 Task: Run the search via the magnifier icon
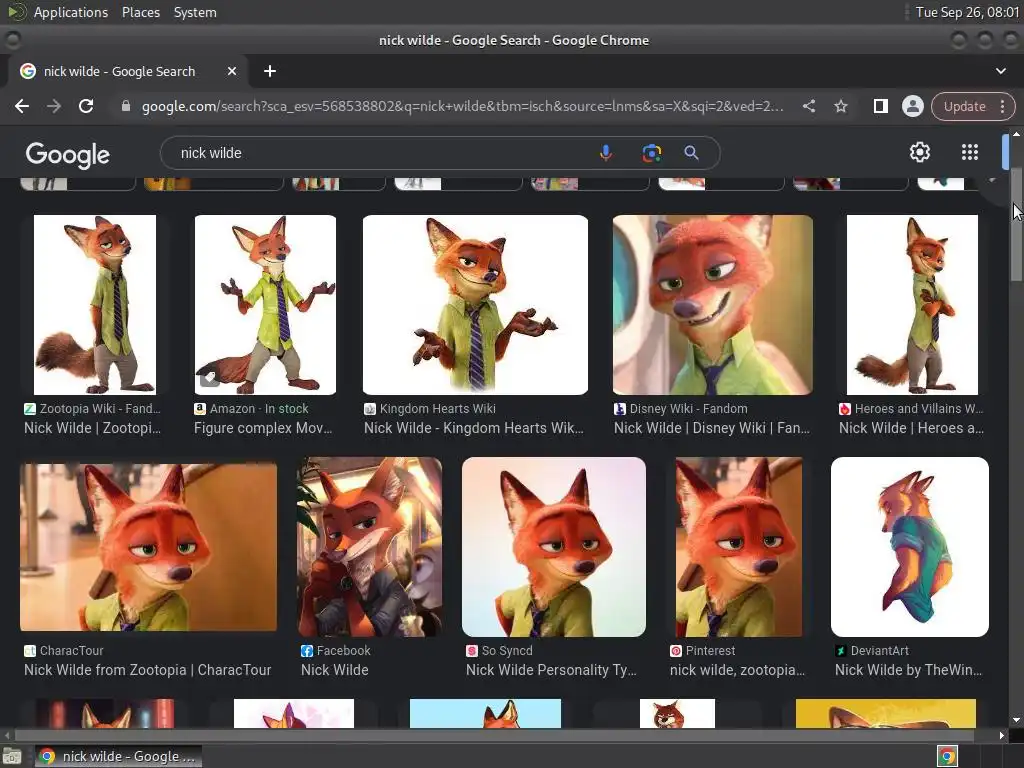691,153
